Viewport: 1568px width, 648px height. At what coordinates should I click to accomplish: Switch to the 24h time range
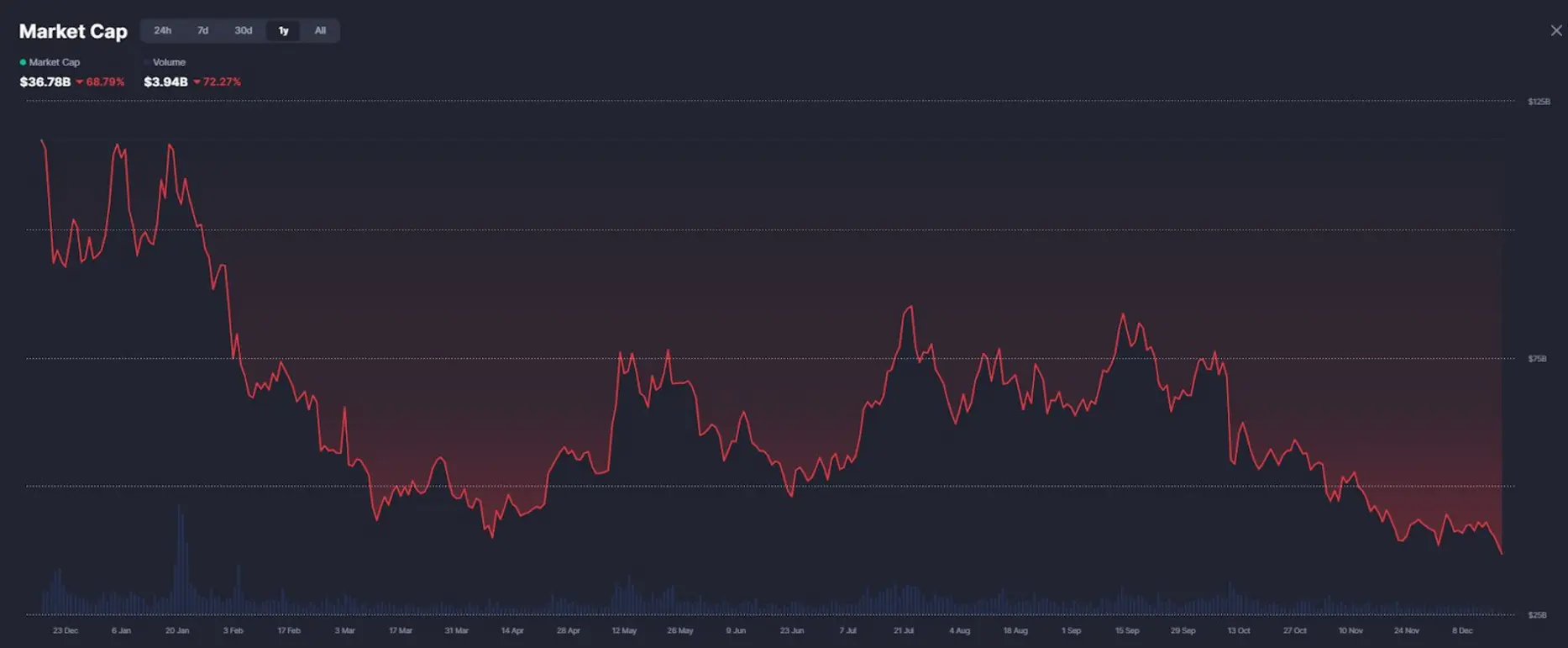[162, 31]
